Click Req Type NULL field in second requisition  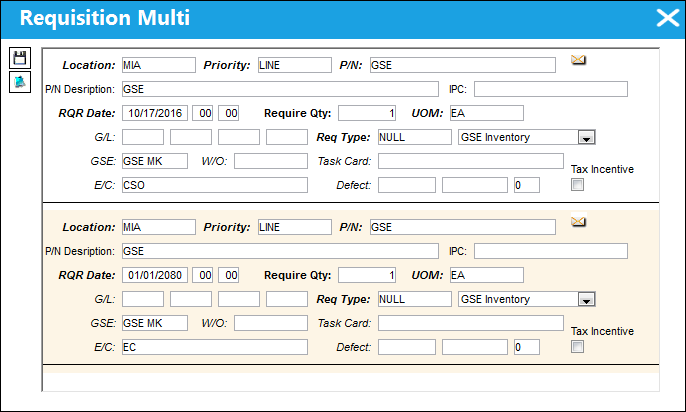[415, 300]
